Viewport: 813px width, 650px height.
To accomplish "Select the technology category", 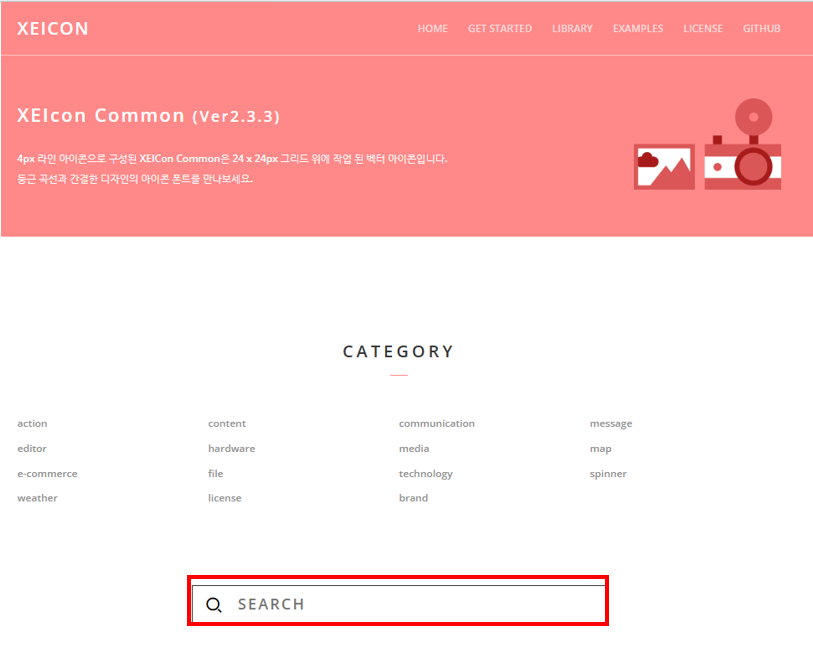I will pyautogui.click(x=426, y=474).
